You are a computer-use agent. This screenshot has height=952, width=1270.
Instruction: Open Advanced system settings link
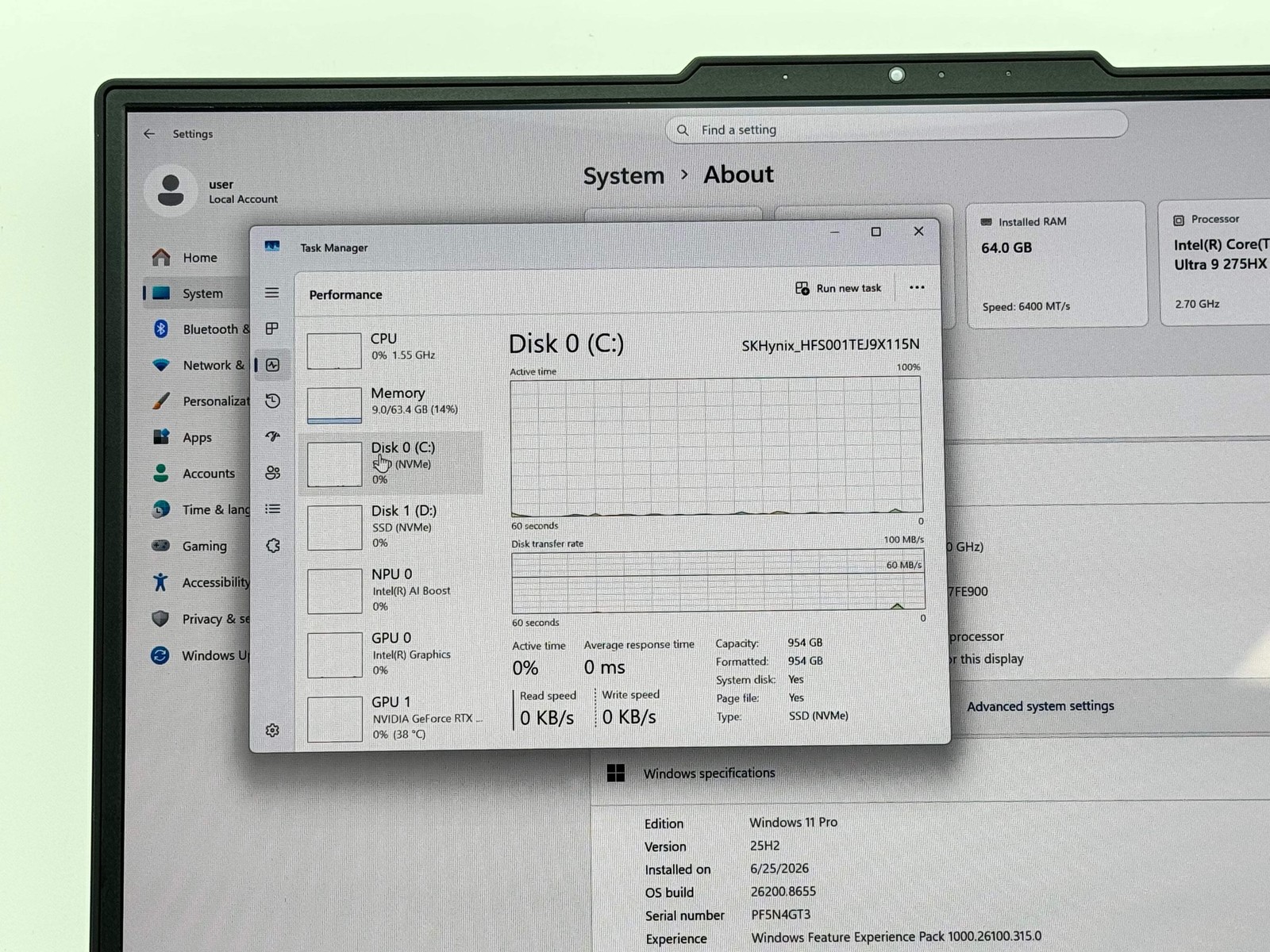[x=1040, y=706]
